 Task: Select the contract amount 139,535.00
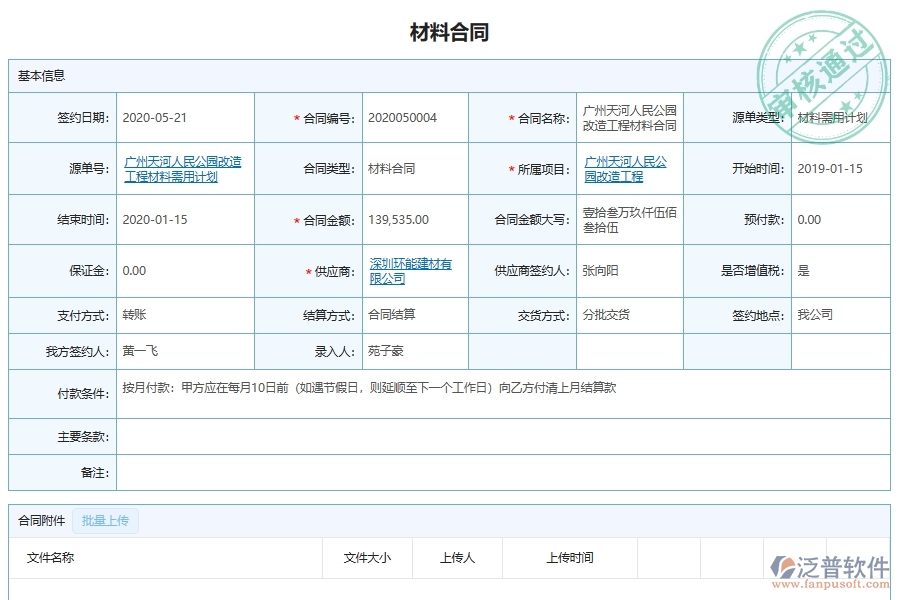pos(404,219)
